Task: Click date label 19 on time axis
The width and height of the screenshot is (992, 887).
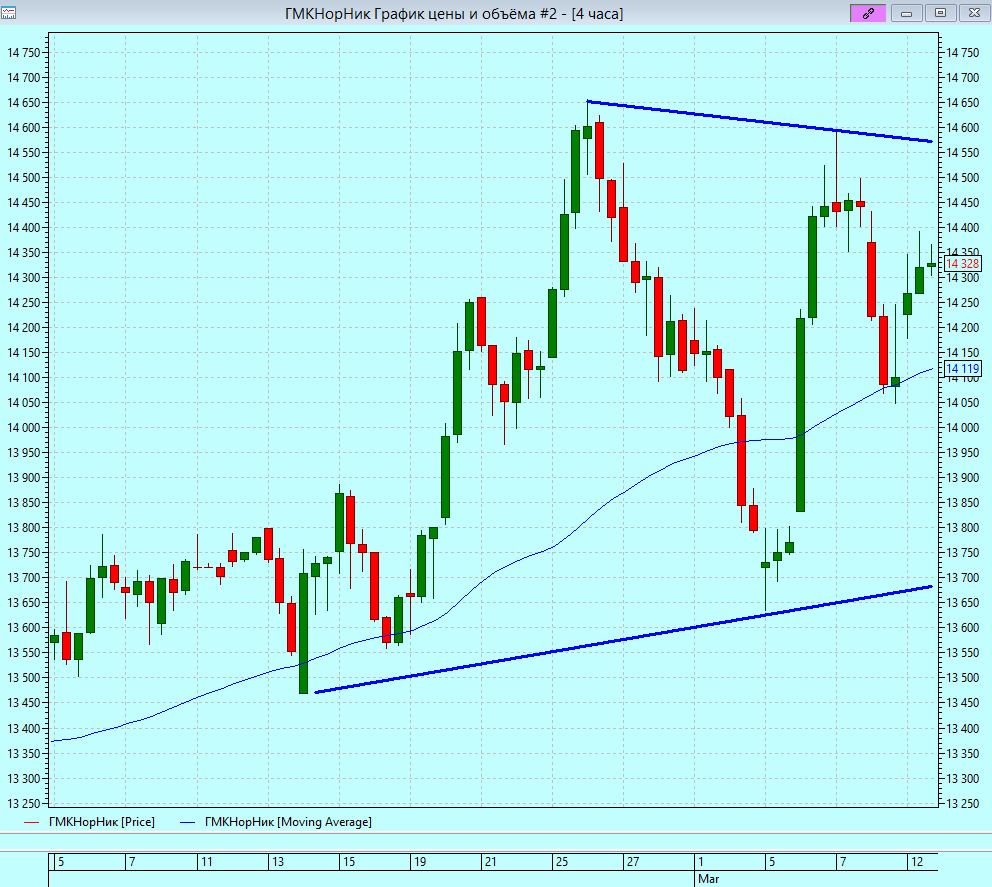Action: [x=419, y=861]
